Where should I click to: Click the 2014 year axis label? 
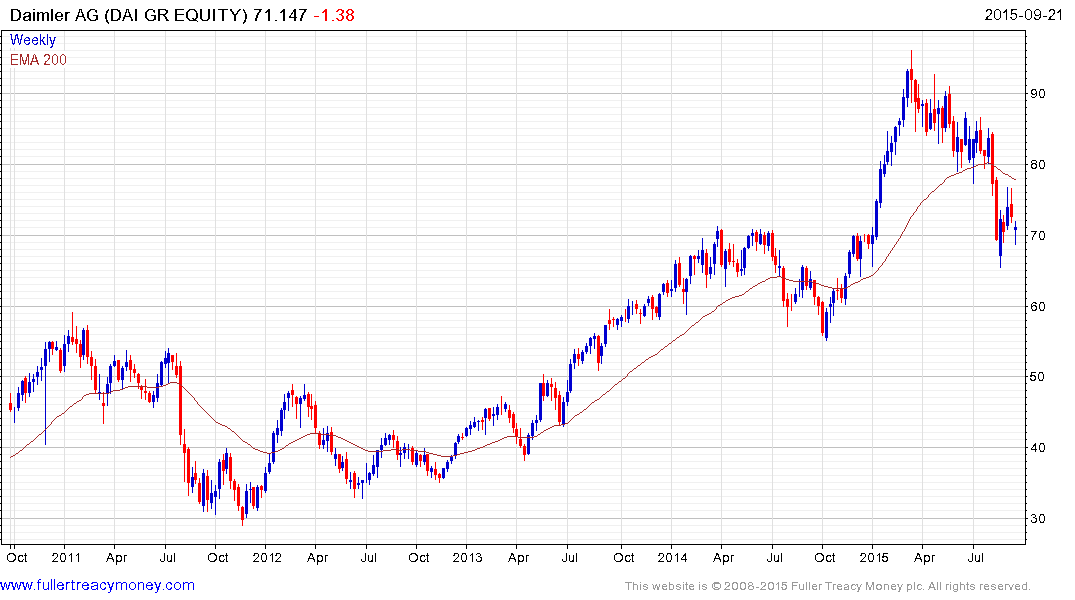[x=672, y=557]
